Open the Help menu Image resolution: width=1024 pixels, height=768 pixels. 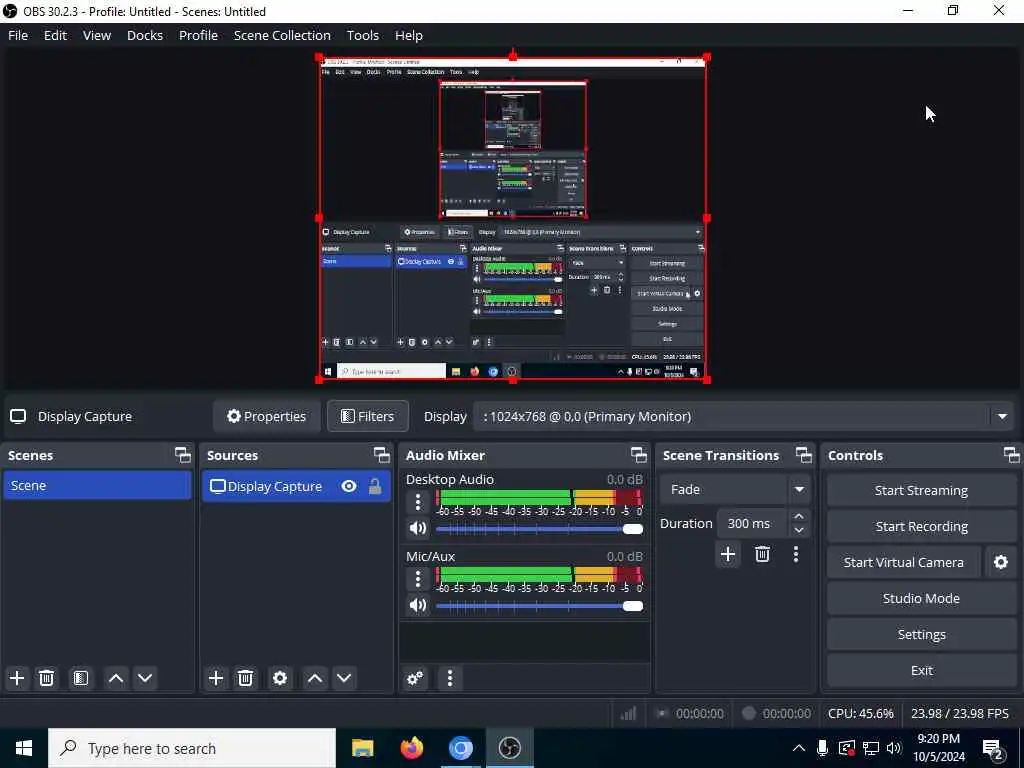click(x=409, y=35)
